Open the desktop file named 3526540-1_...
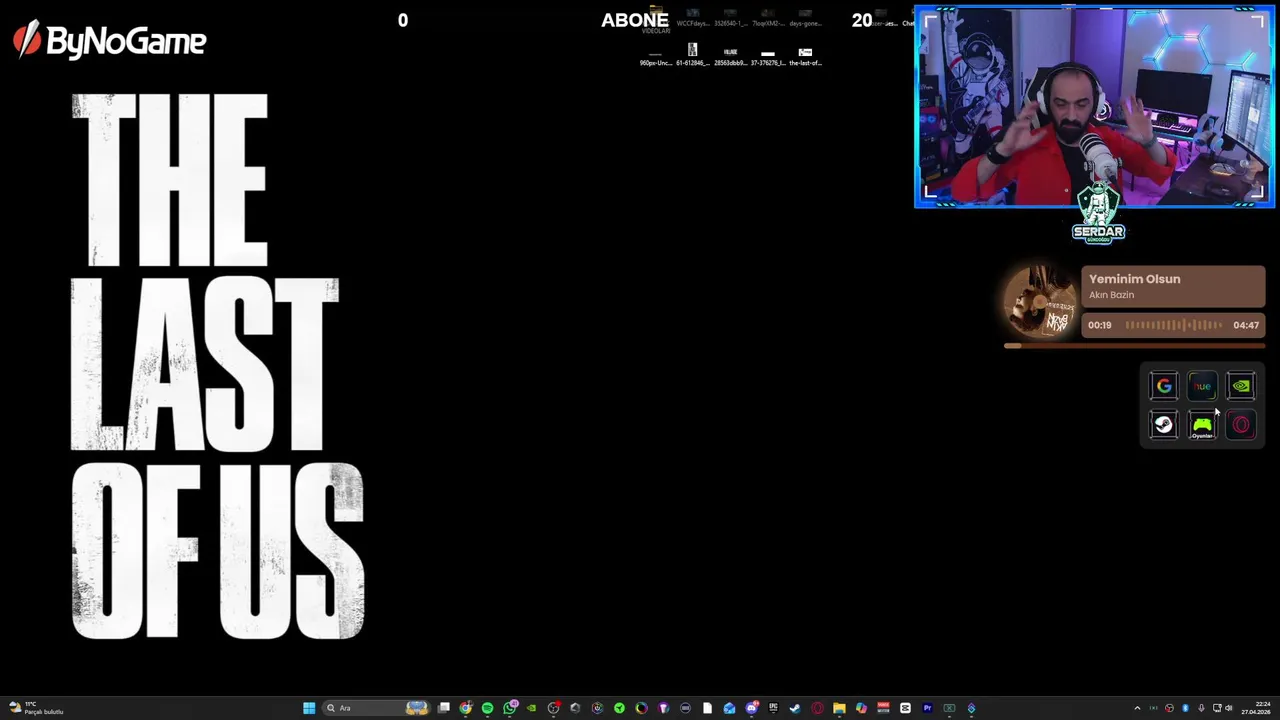The width and height of the screenshot is (1280, 720). (x=730, y=17)
